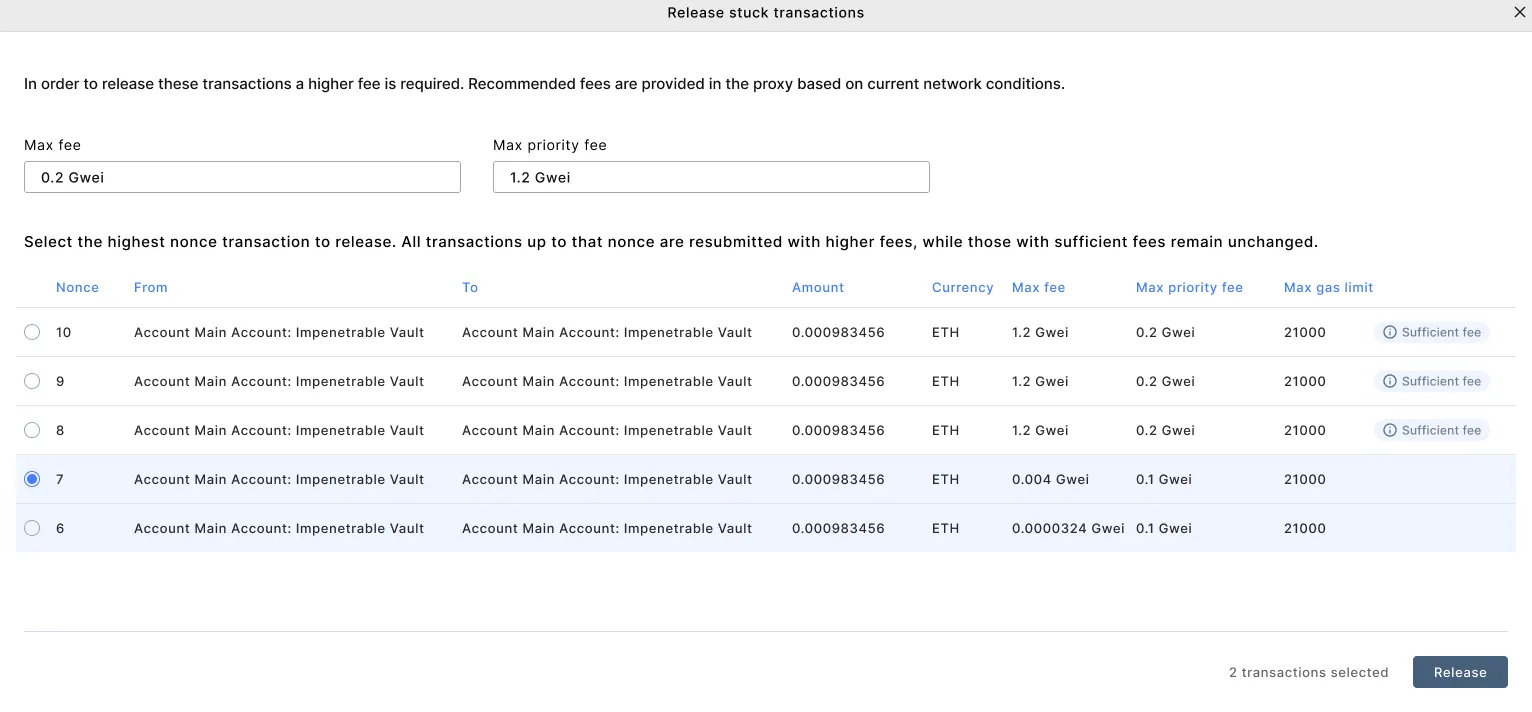
Task: Click the Max fee column header
Action: pos(1039,287)
